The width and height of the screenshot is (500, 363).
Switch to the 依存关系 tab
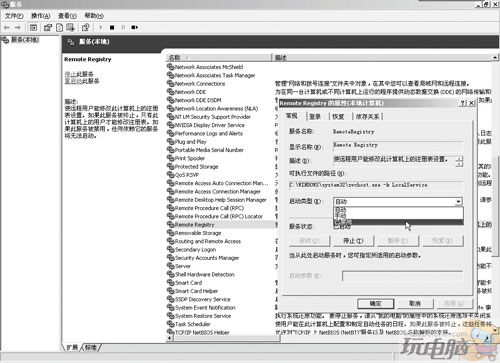[x=367, y=116]
